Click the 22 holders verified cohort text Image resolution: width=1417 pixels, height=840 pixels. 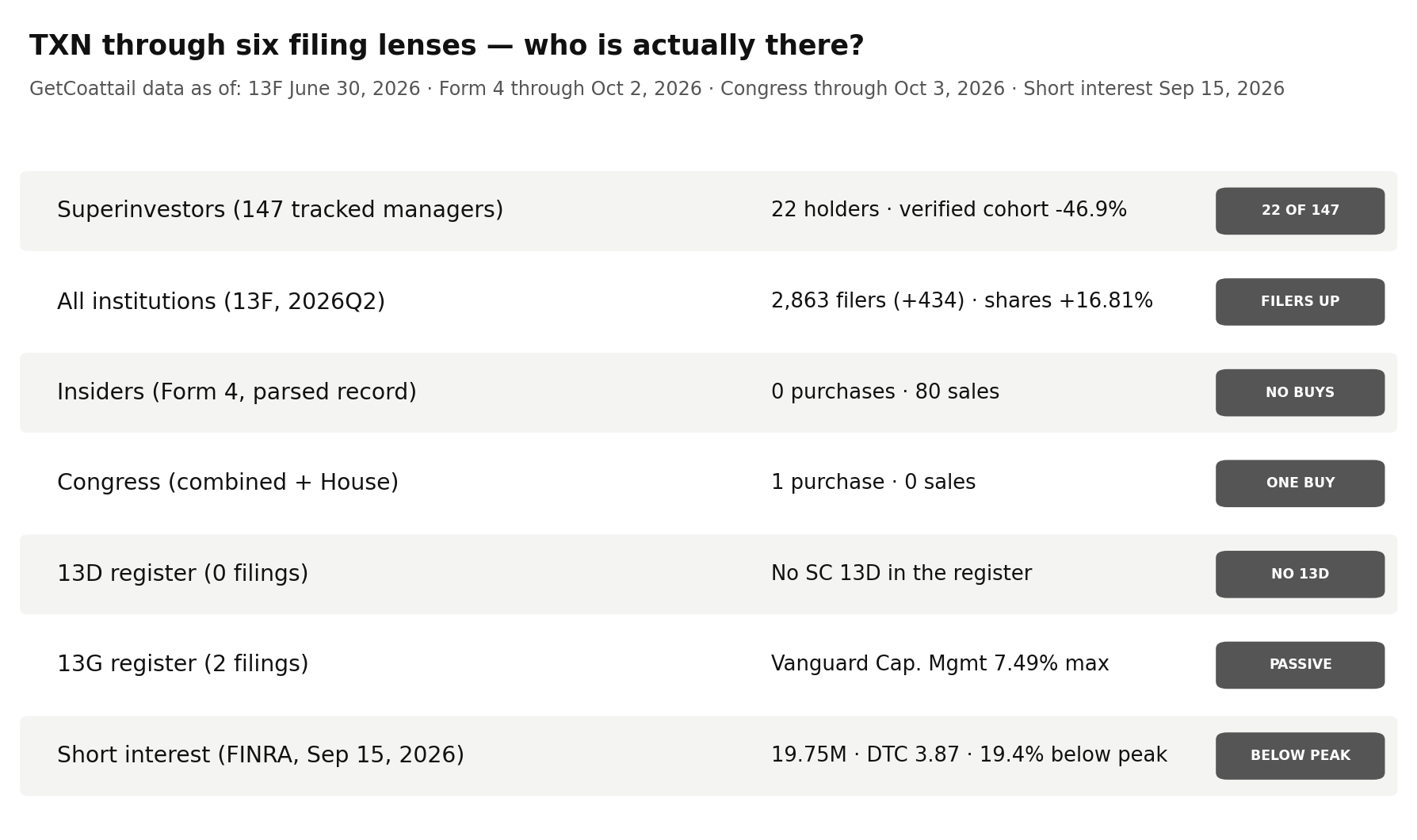[x=949, y=210]
